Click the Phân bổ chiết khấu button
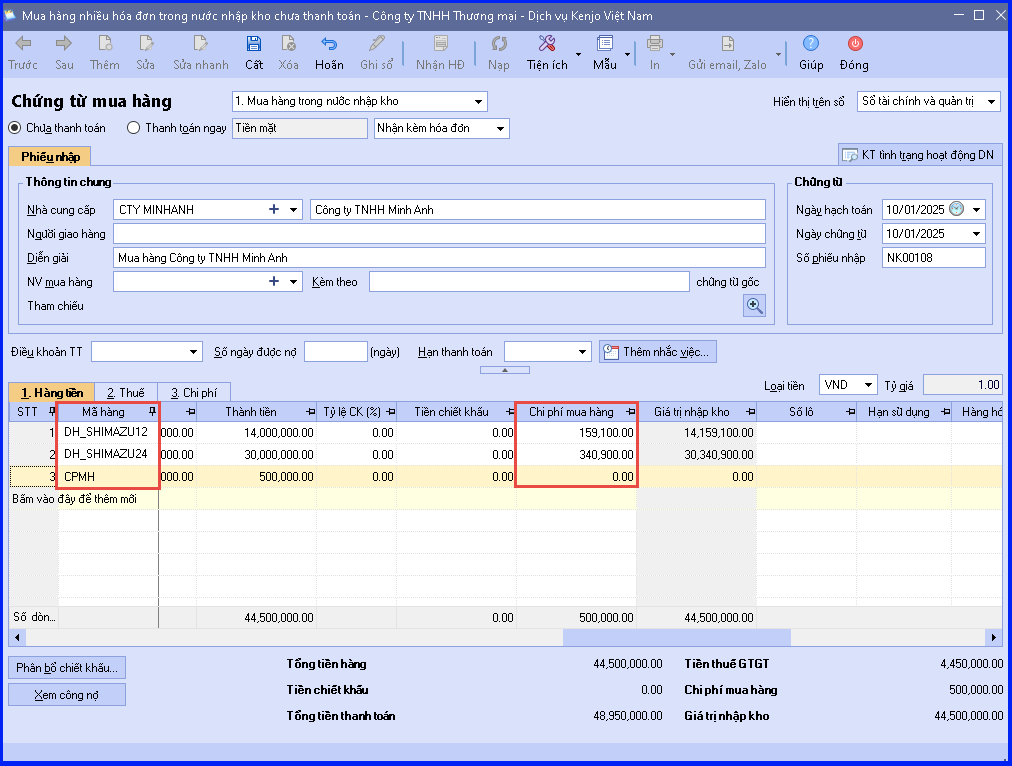The height and width of the screenshot is (766, 1012). point(67,667)
